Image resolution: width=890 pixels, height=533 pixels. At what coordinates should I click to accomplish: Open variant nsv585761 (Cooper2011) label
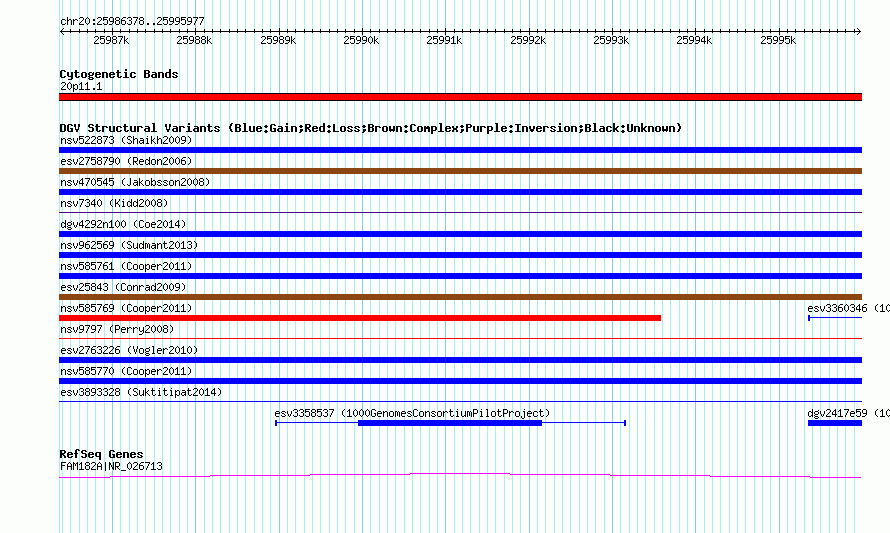tap(126, 266)
